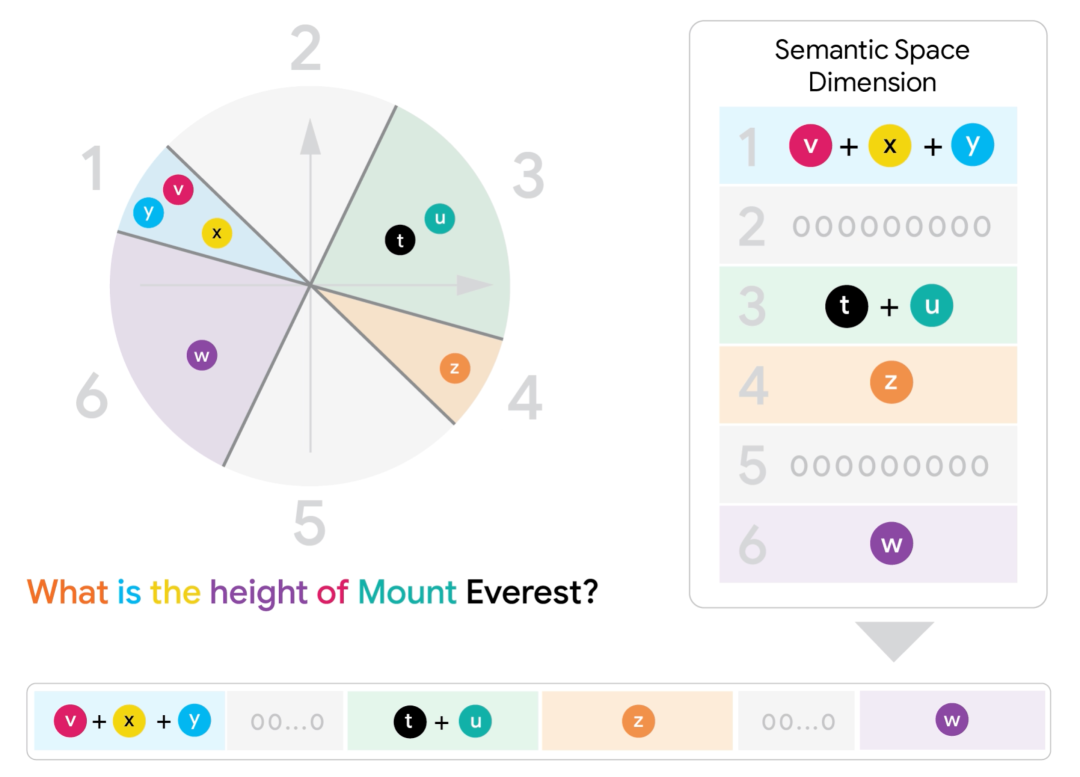Click the first 00...0 cell in the bottom bar
1080x777 pixels.
coord(286,721)
